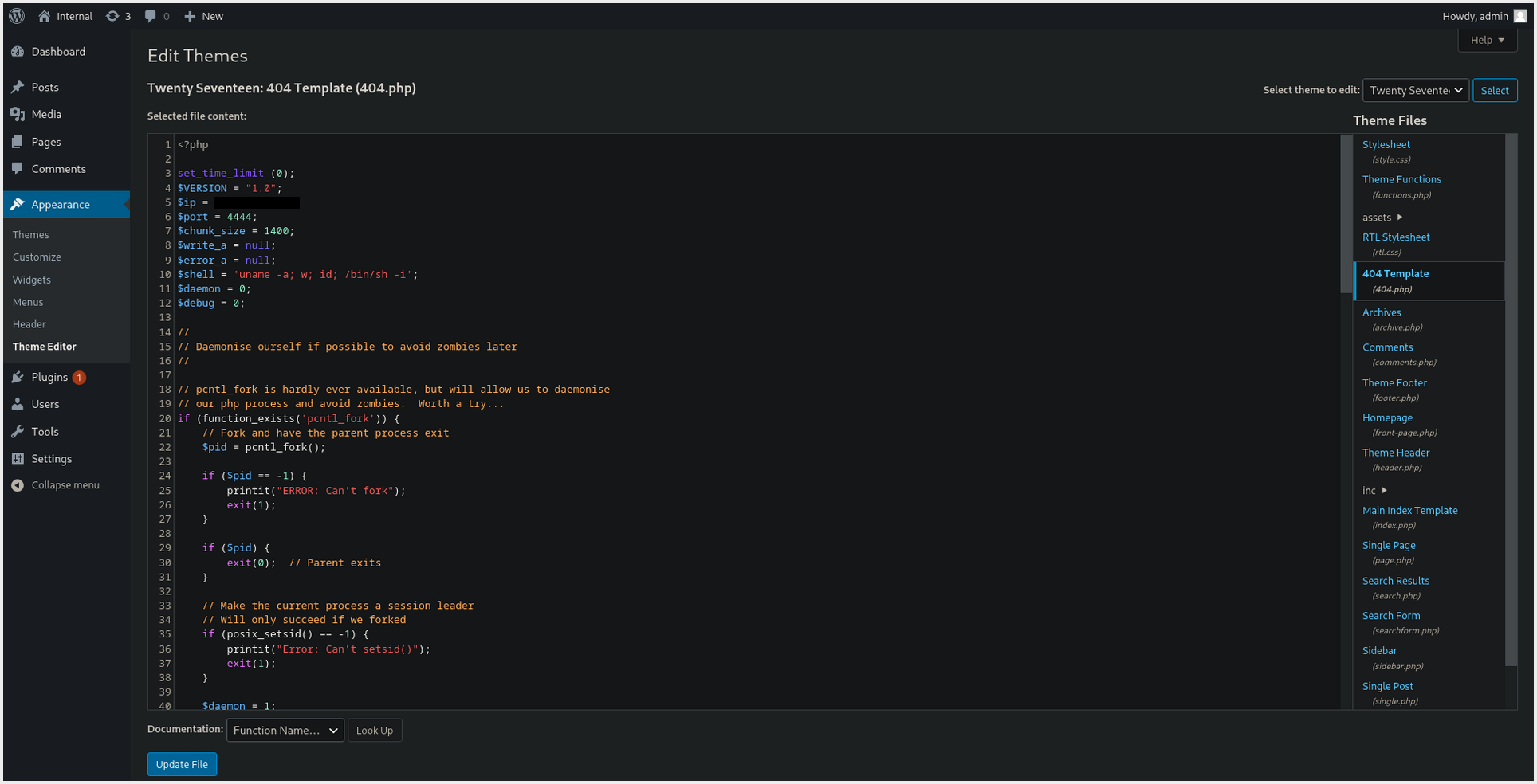Open the Archives file link
This screenshot has height=784, width=1537.
point(1382,313)
